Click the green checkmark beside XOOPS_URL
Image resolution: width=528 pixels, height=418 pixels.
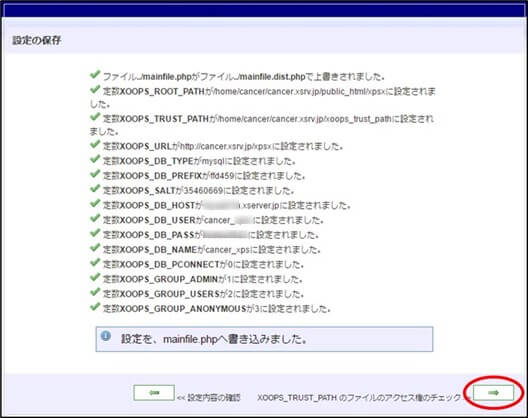click(95, 144)
